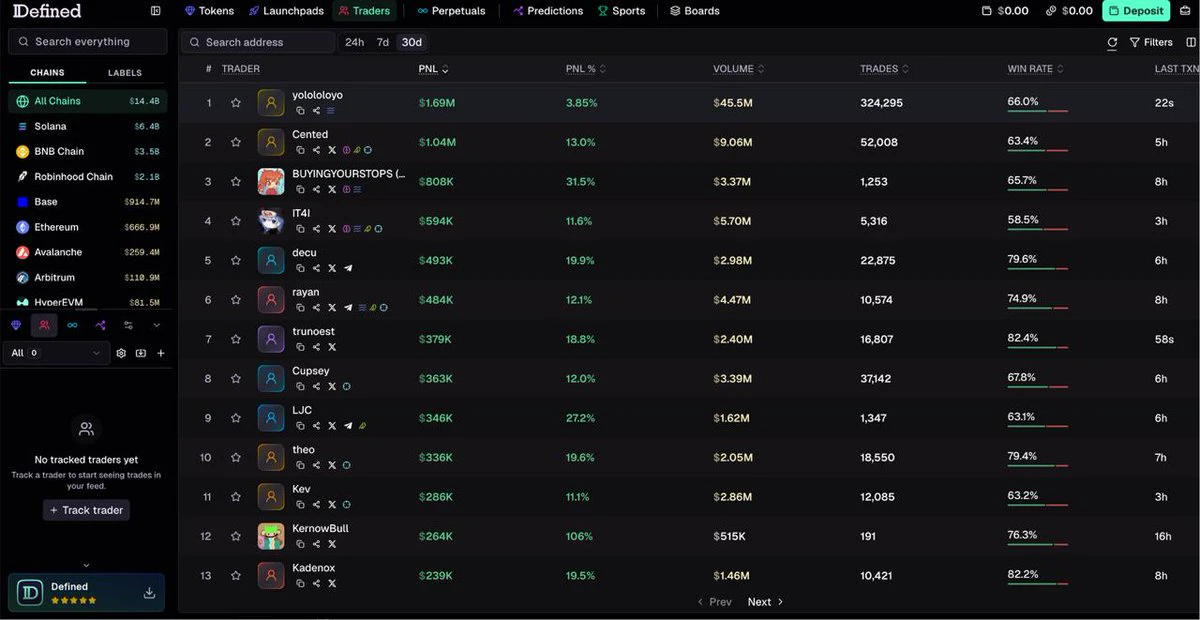Toggle favorite star for rayan
The width and height of the screenshot is (1200, 620).
pyautogui.click(x=236, y=300)
